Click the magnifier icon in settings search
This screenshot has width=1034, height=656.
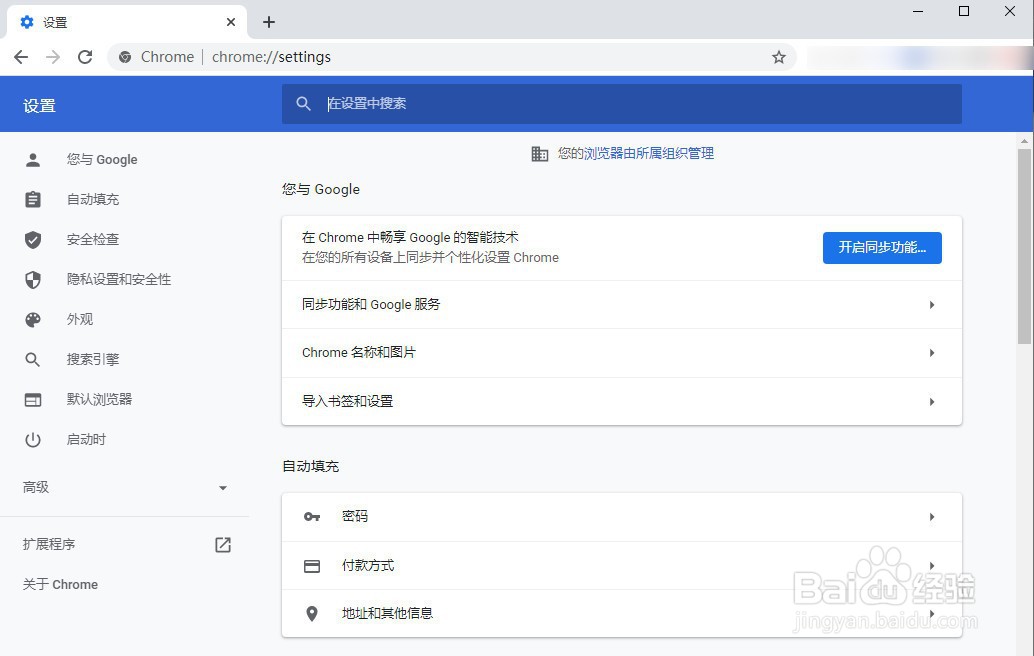tap(303, 104)
